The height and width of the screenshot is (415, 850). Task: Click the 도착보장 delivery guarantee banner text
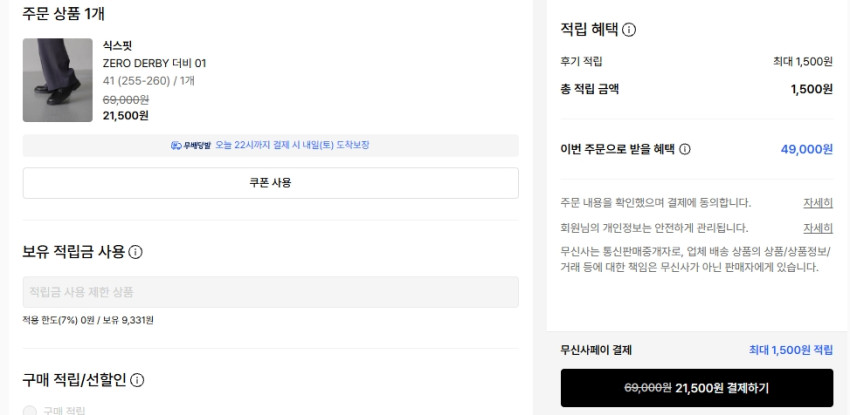(292, 145)
